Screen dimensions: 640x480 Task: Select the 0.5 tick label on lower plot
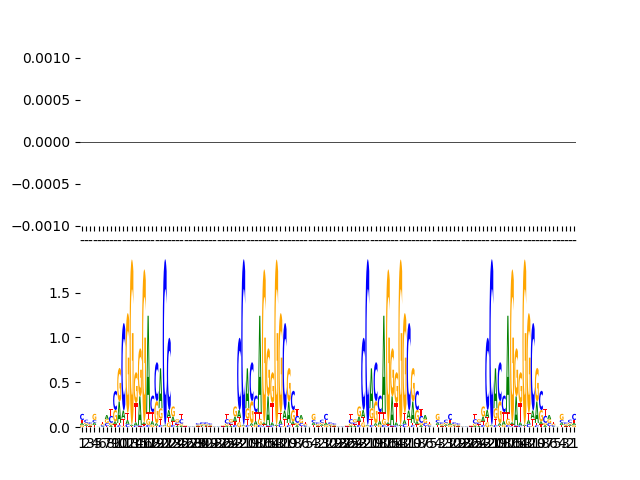coord(59,383)
